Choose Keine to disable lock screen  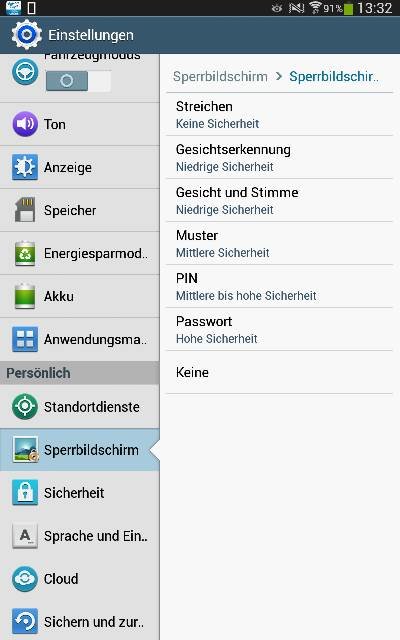(x=279, y=372)
